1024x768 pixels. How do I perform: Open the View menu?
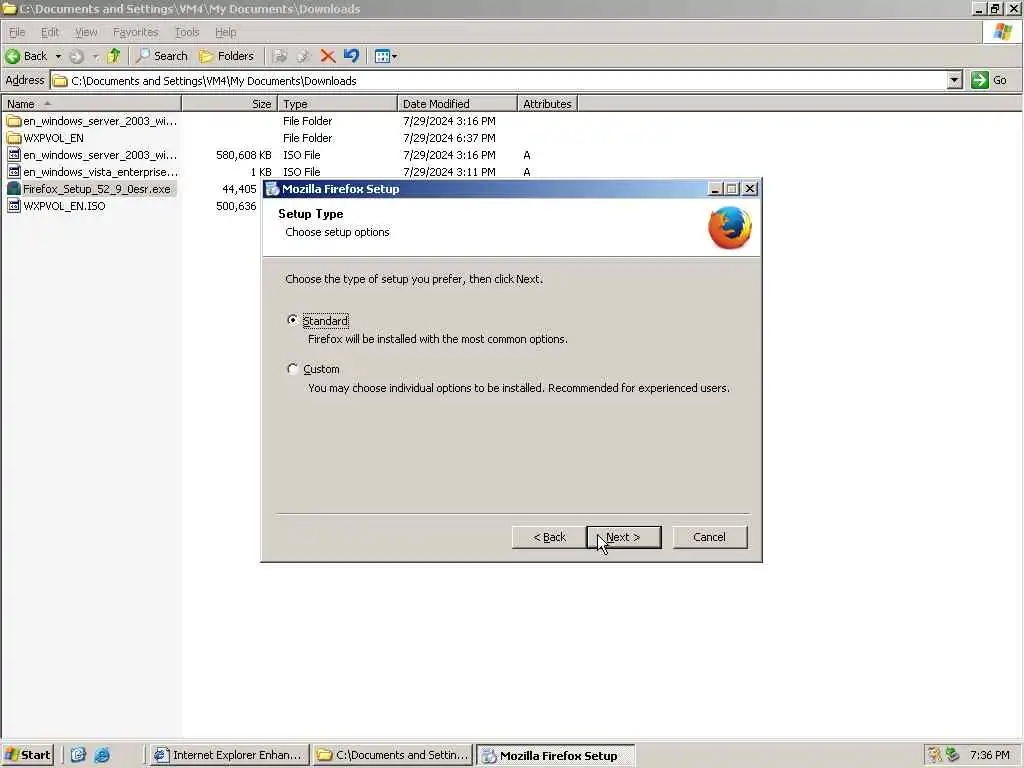pyautogui.click(x=86, y=32)
